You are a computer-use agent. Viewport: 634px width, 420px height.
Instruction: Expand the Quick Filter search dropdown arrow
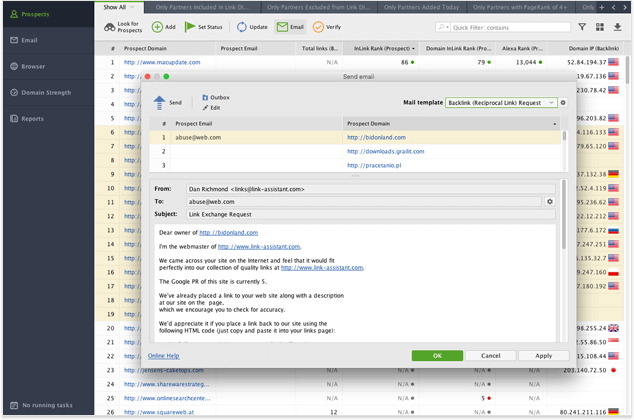point(448,28)
